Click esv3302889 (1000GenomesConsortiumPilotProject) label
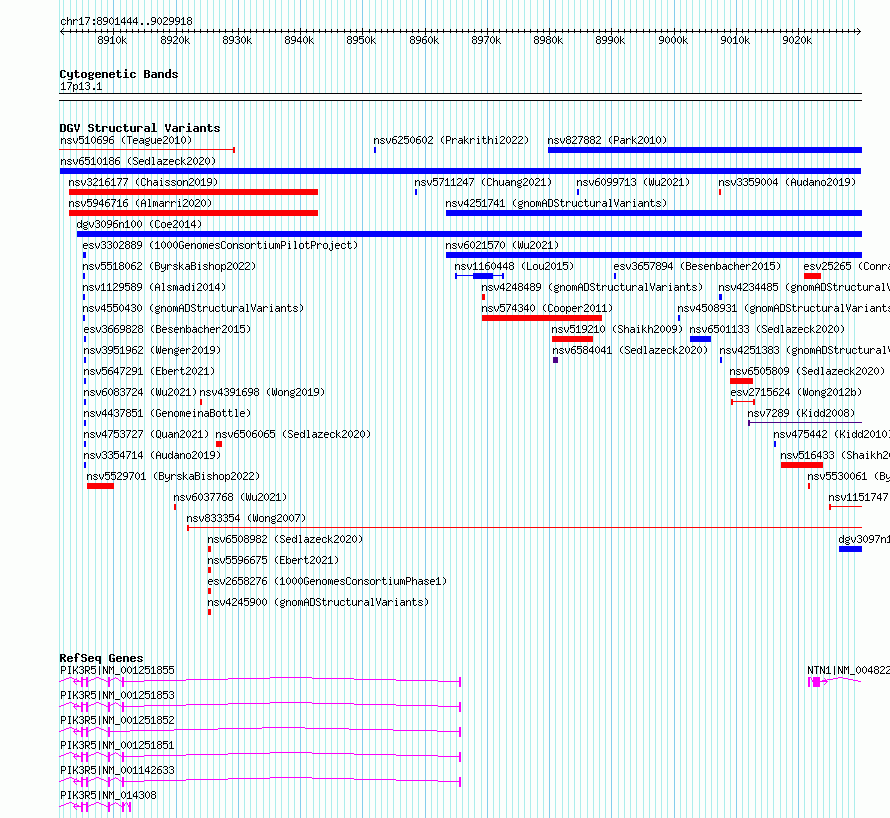890x818 pixels. tap(220, 245)
